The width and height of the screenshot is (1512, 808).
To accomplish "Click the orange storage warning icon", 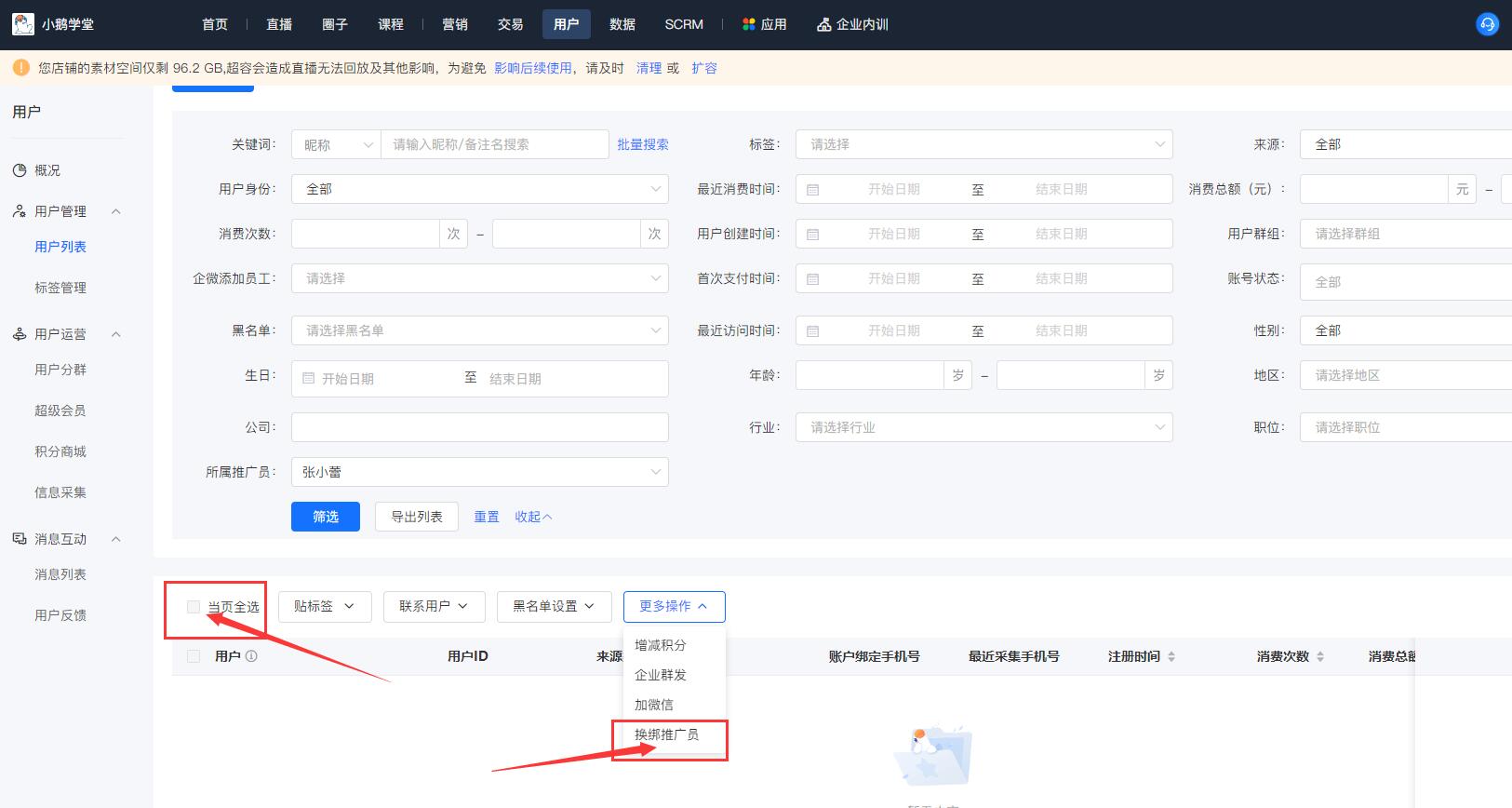I will (21, 68).
